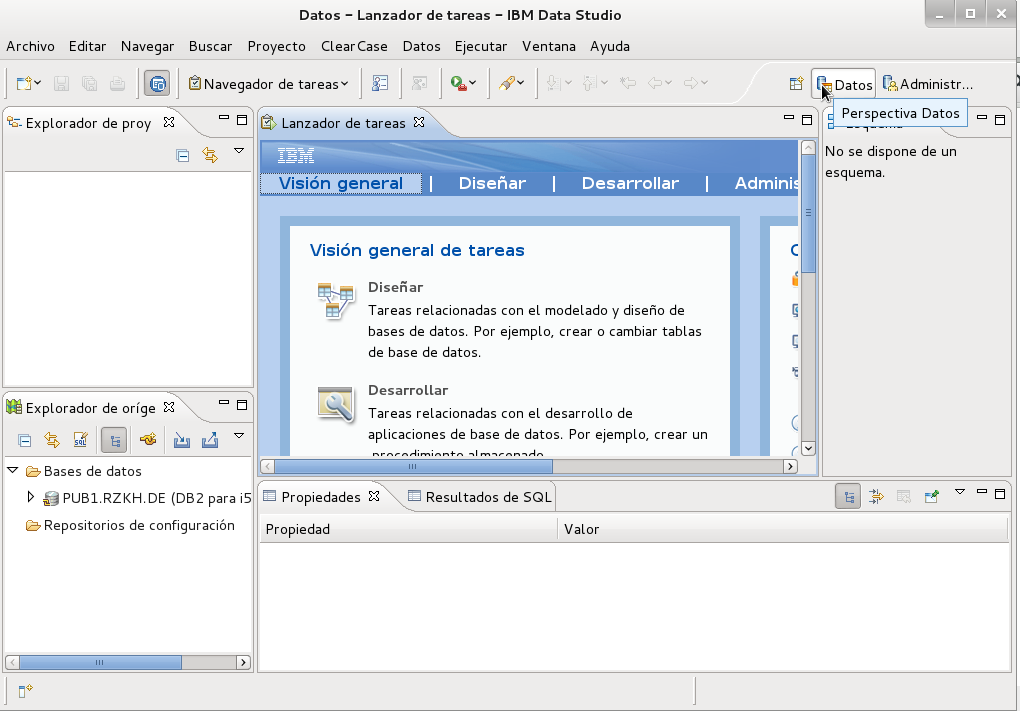1020x711 pixels.
Task: Click the Desarrollar magnifier-wrench icon
Action: tap(336, 404)
